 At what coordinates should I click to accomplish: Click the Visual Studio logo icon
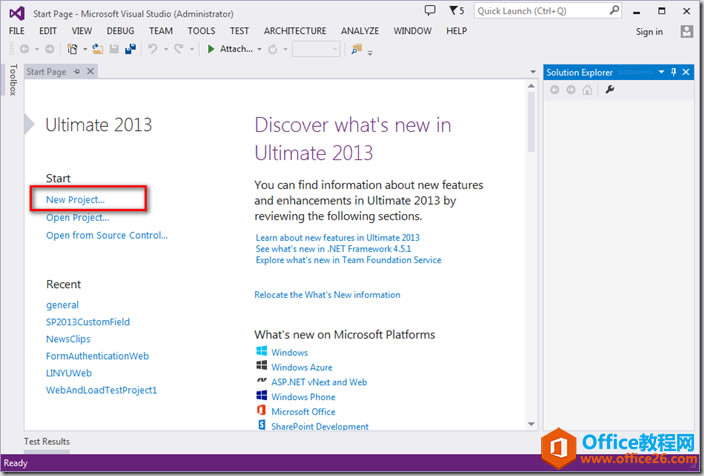(x=17, y=13)
